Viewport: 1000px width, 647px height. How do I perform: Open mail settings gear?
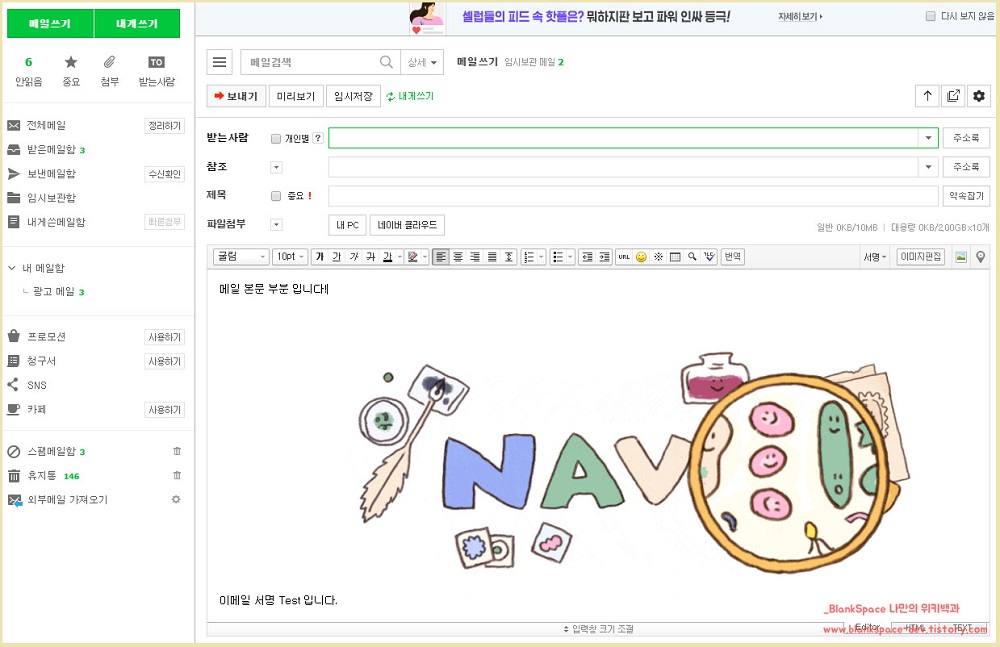[x=978, y=96]
